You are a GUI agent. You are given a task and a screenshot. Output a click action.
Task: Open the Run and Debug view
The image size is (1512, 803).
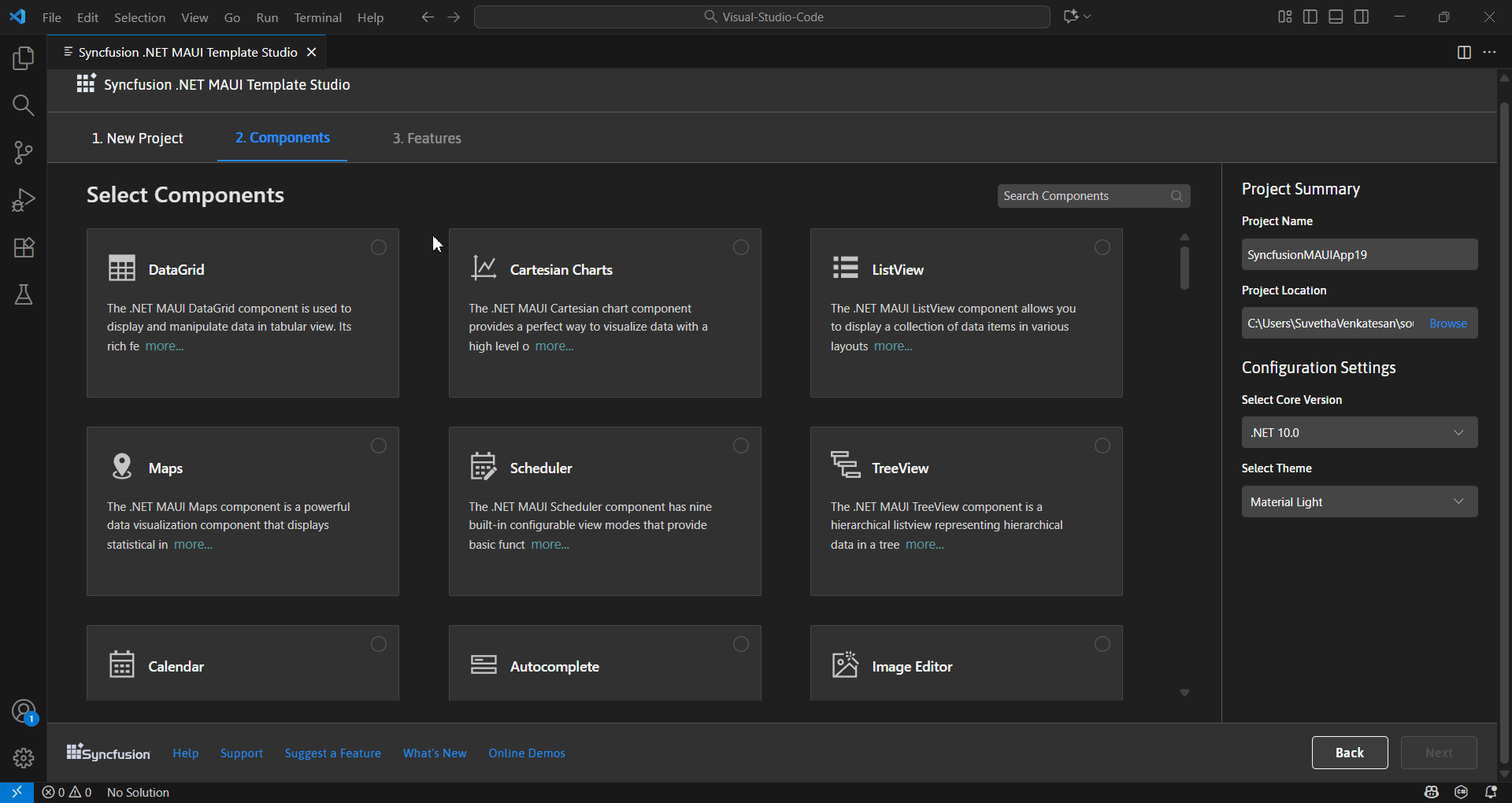(24, 200)
